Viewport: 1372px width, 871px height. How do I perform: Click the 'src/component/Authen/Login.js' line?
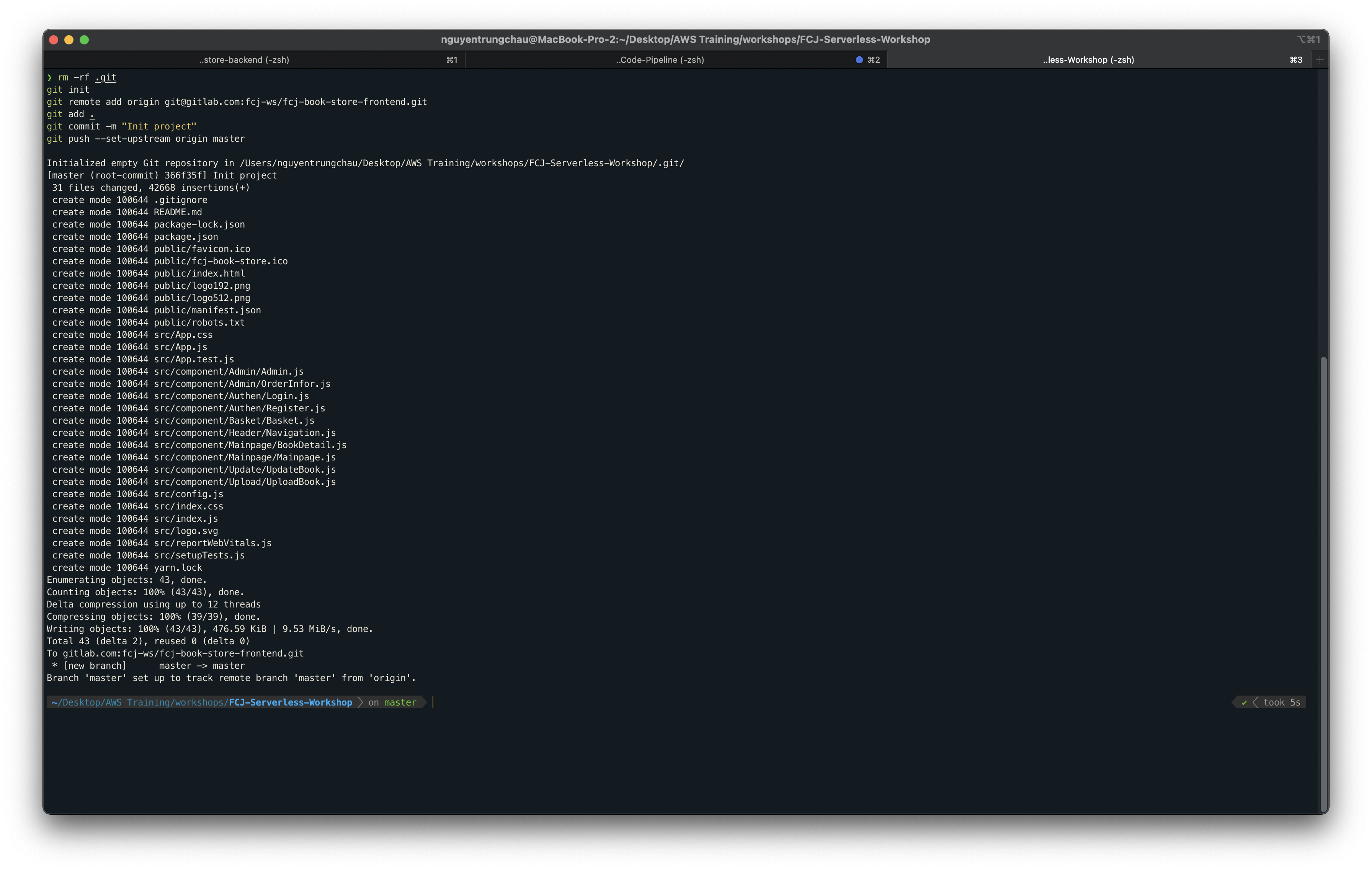(x=181, y=396)
